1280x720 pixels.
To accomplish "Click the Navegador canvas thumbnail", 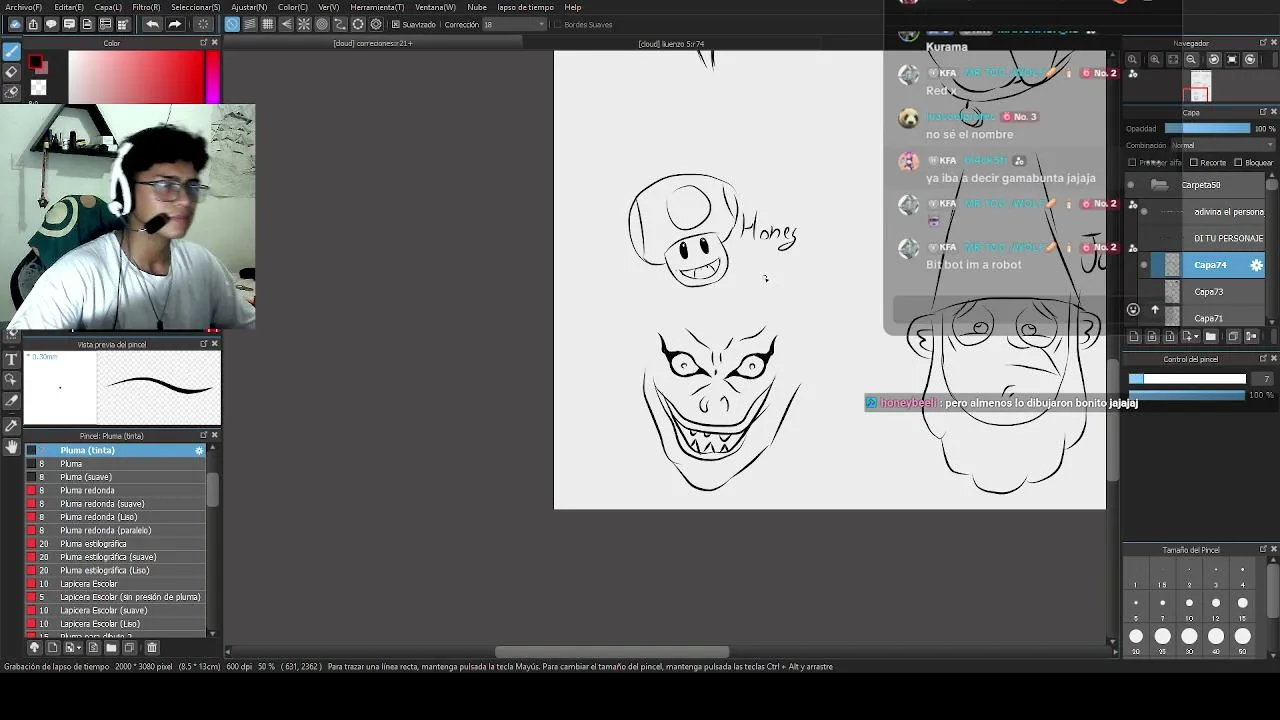I will pyautogui.click(x=1200, y=88).
